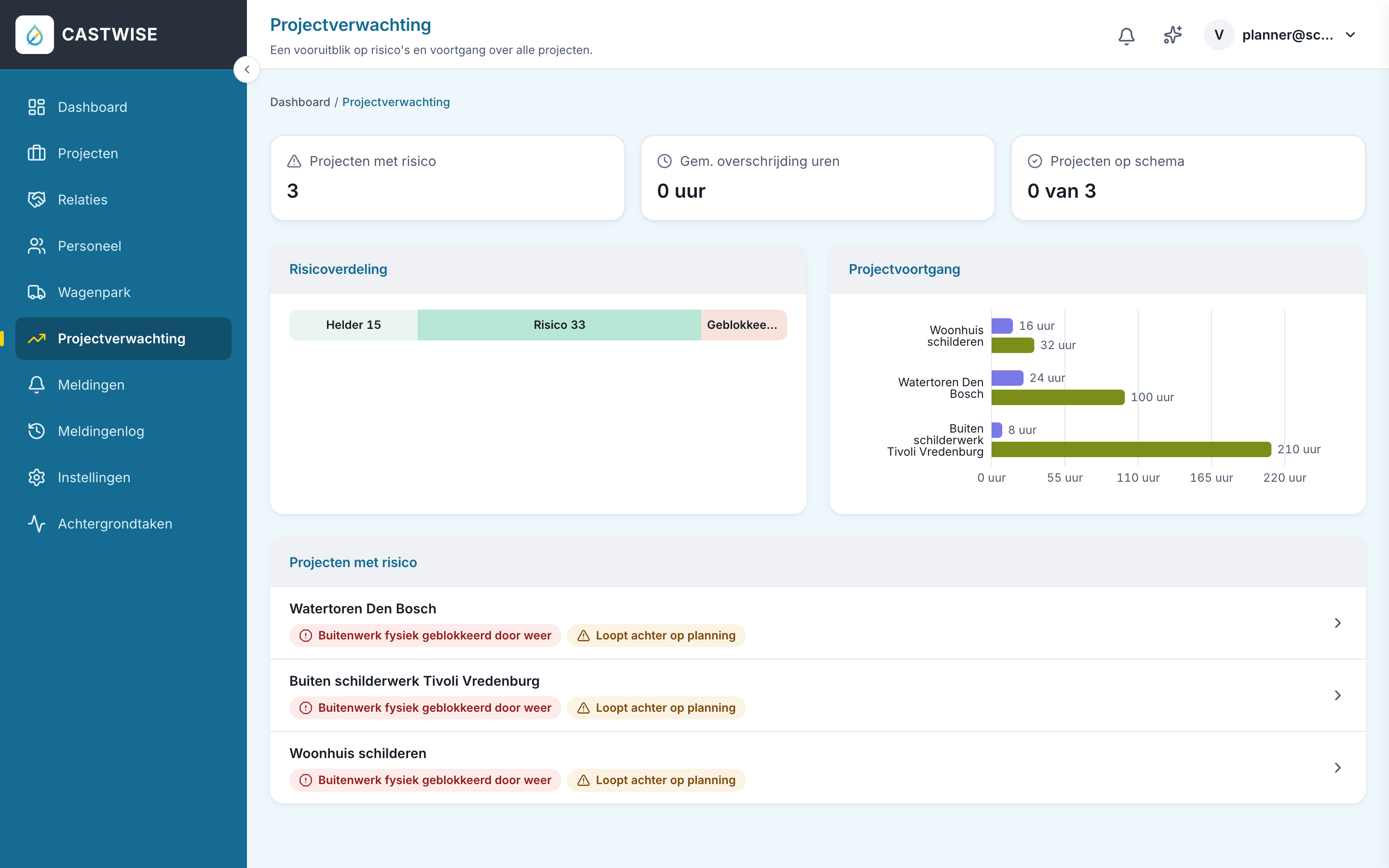Click the 16 uur Woonhuis schilderen bar
Viewport: 1389px width, 868px height.
pos(1002,326)
